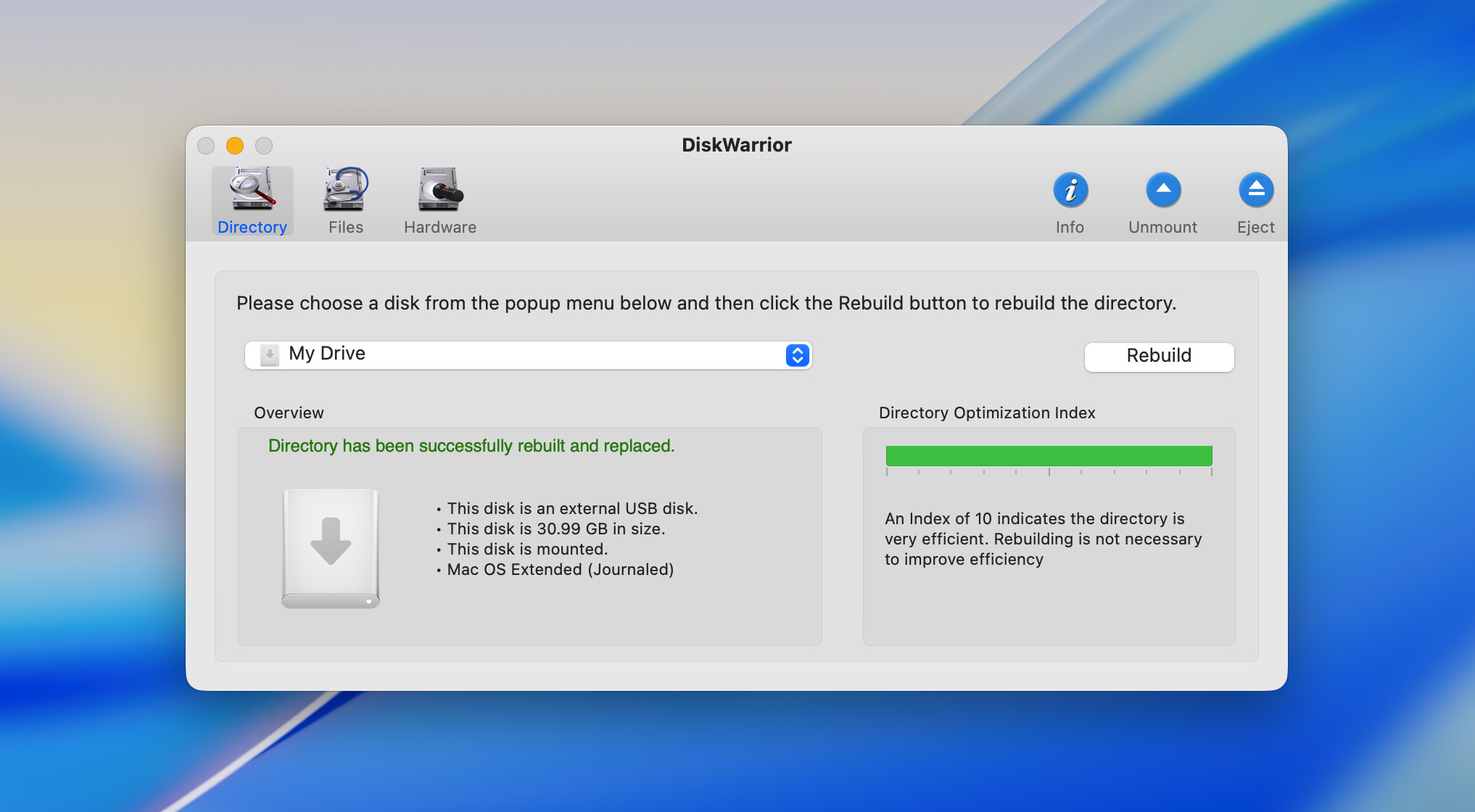Click the green rebuild success message
Image resolution: width=1475 pixels, height=812 pixels.
[x=471, y=446]
